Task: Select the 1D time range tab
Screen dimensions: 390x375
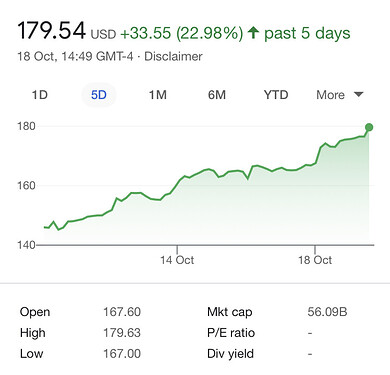Action: click(40, 95)
